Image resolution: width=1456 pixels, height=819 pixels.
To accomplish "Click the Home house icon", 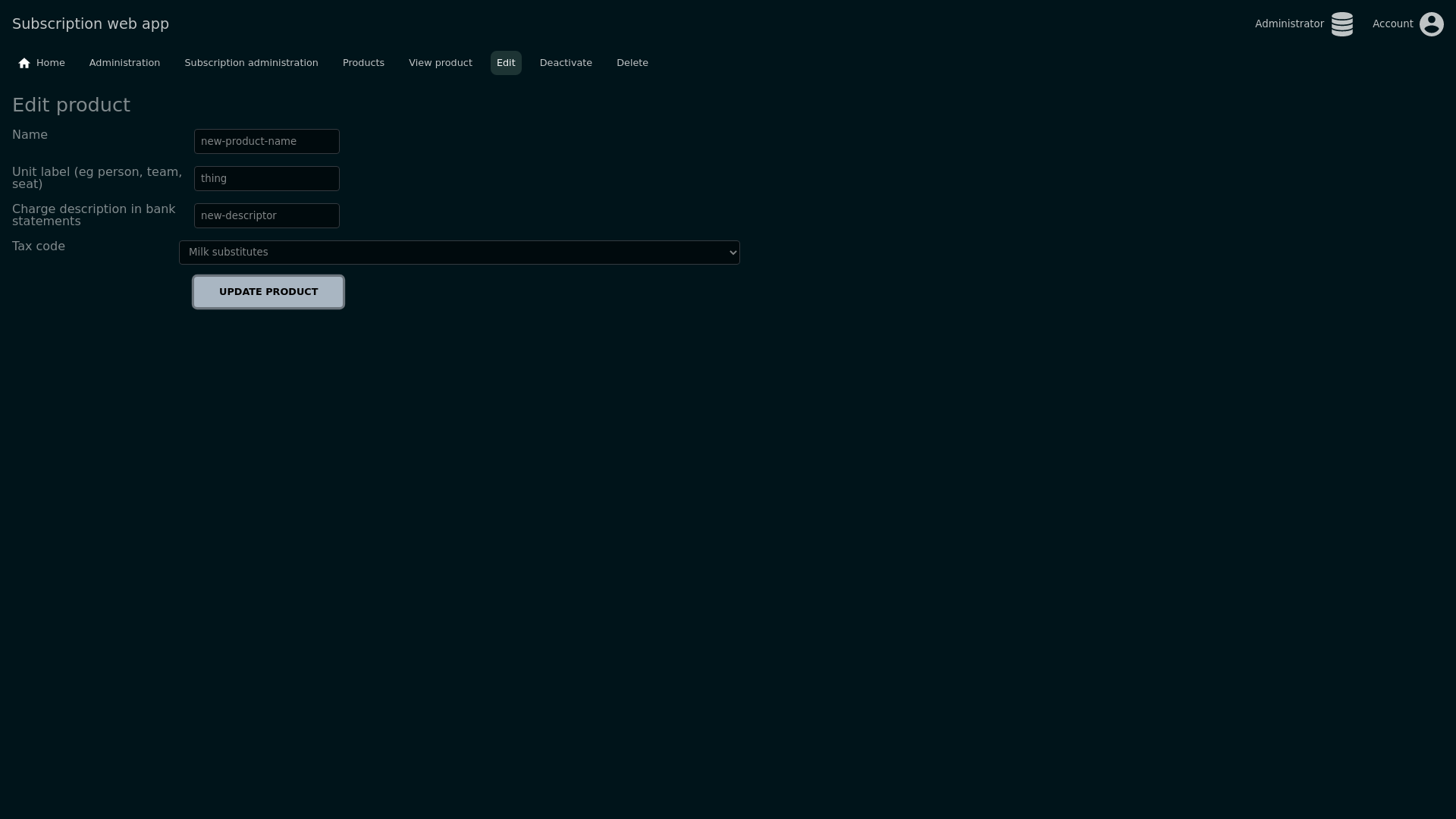I will 24,63.
